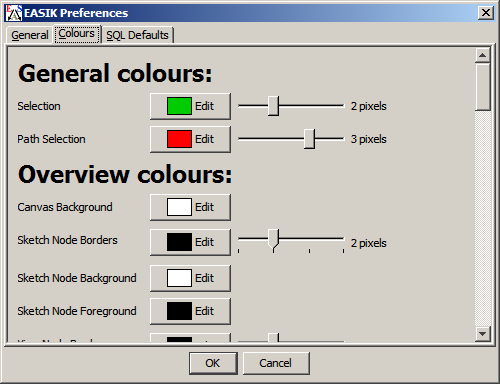
Task: Click the black Sketch Node Foreground swatch
Action: [179, 311]
